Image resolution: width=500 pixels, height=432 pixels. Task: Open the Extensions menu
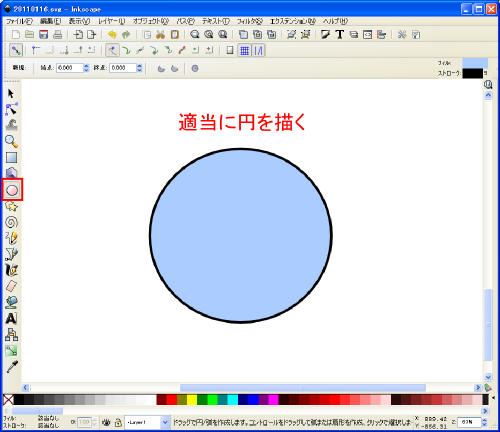[x=293, y=21]
